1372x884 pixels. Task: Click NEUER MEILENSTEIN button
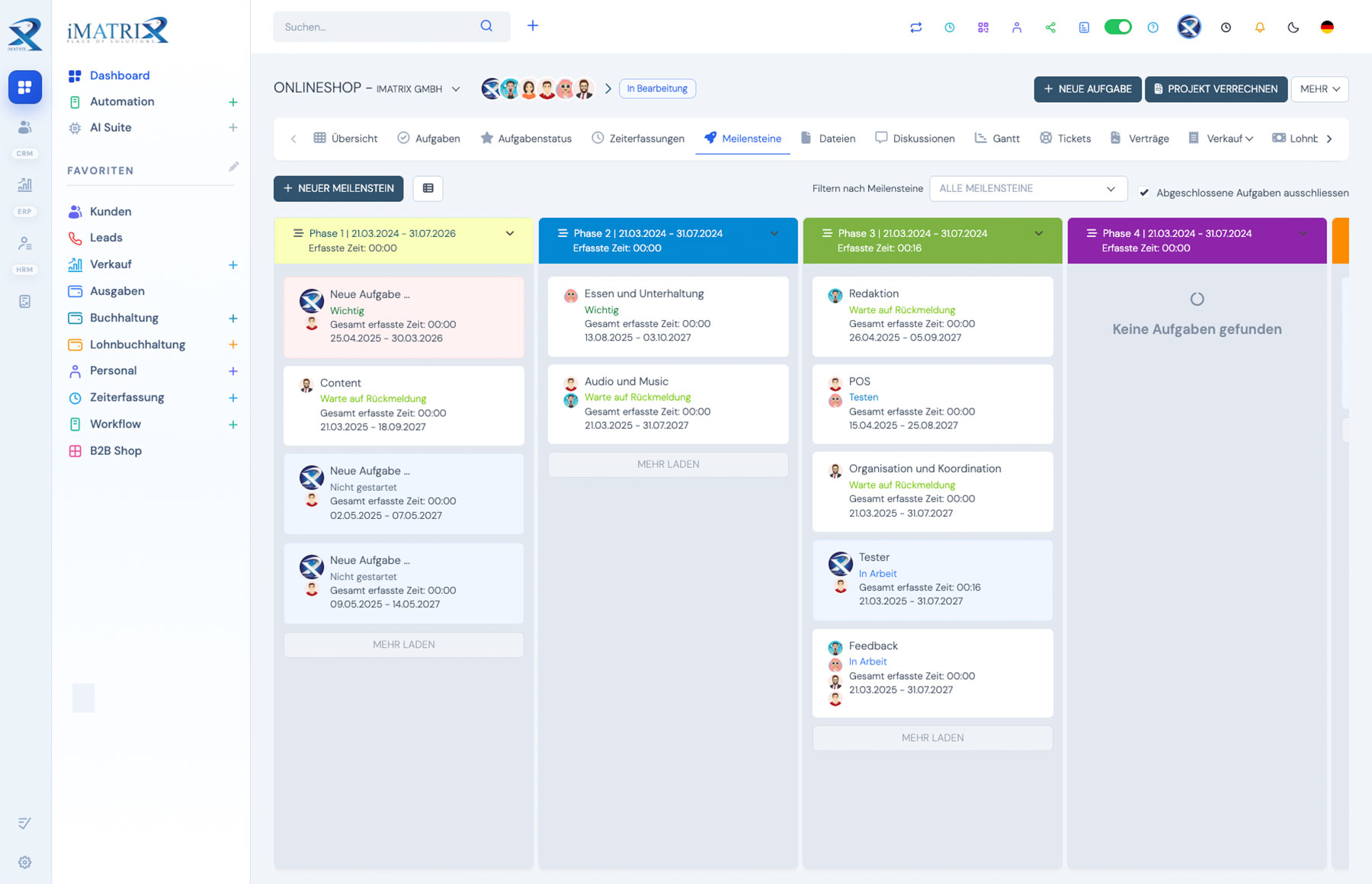pyautogui.click(x=338, y=188)
